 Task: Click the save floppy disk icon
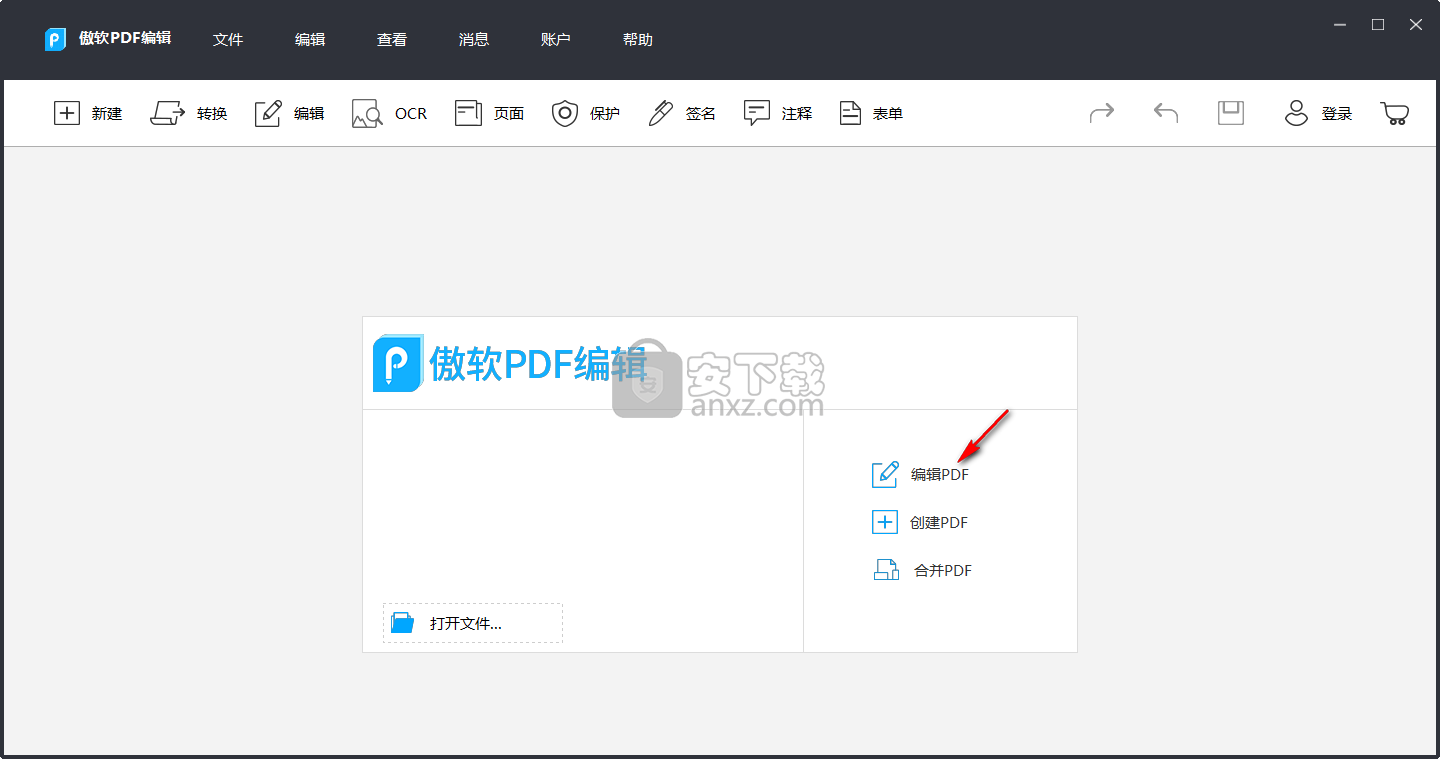click(x=1231, y=113)
